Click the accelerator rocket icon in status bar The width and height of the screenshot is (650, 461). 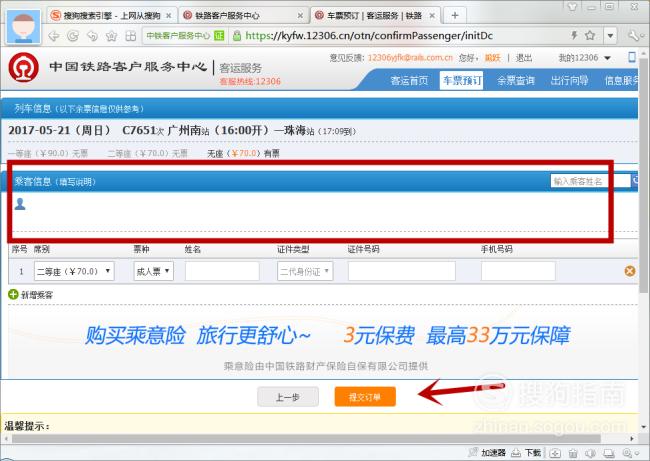click(473, 452)
